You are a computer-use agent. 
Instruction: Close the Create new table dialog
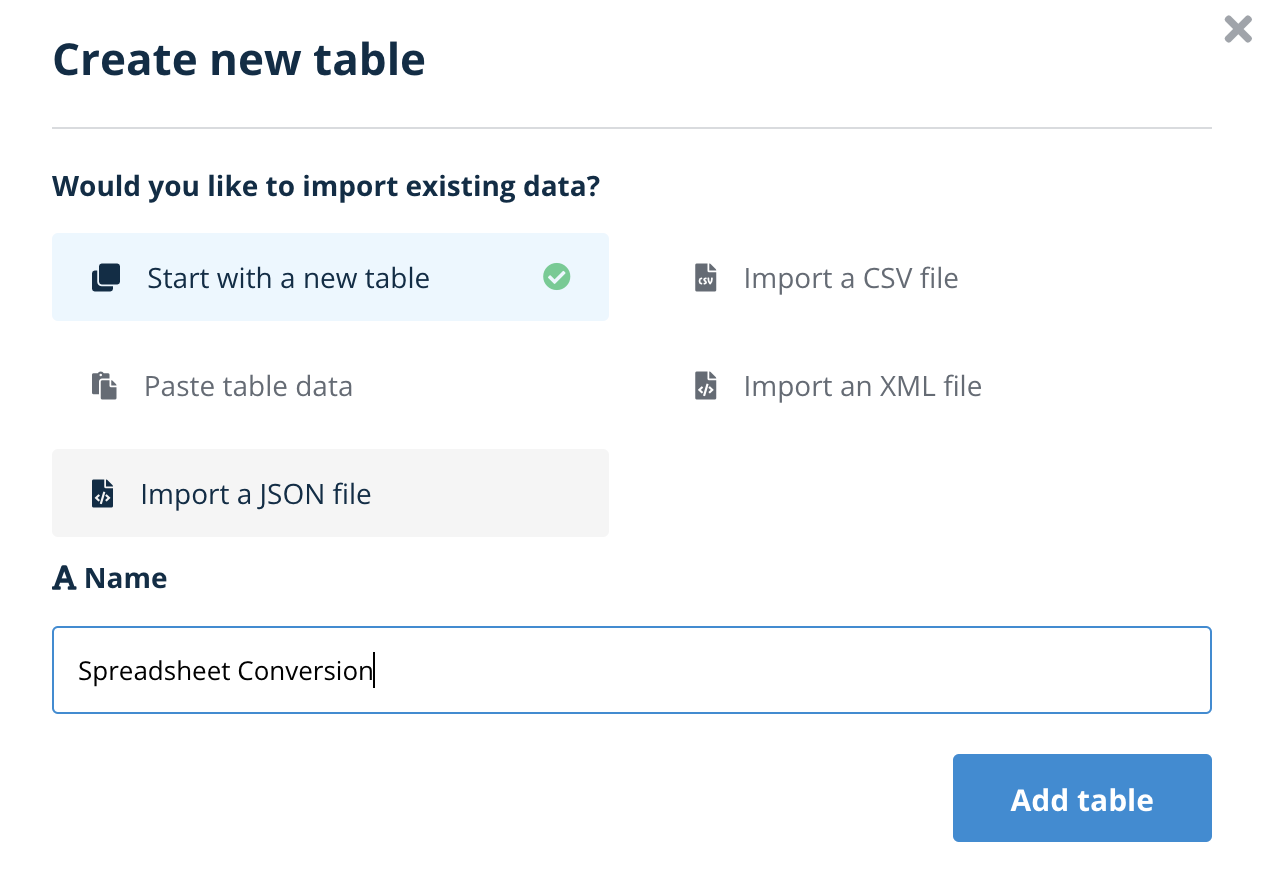tap(1238, 29)
